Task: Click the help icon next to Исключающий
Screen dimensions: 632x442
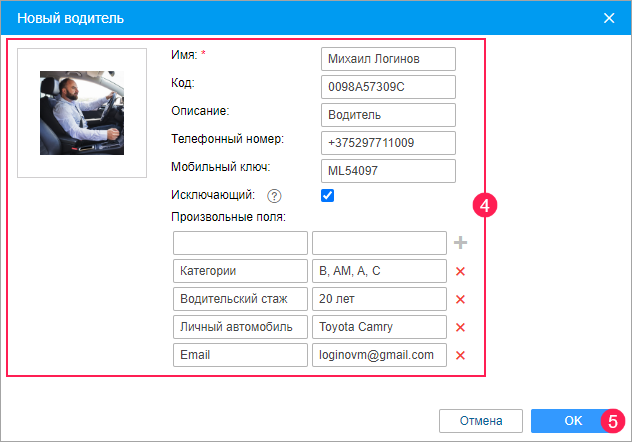Action: click(x=274, y=196)
